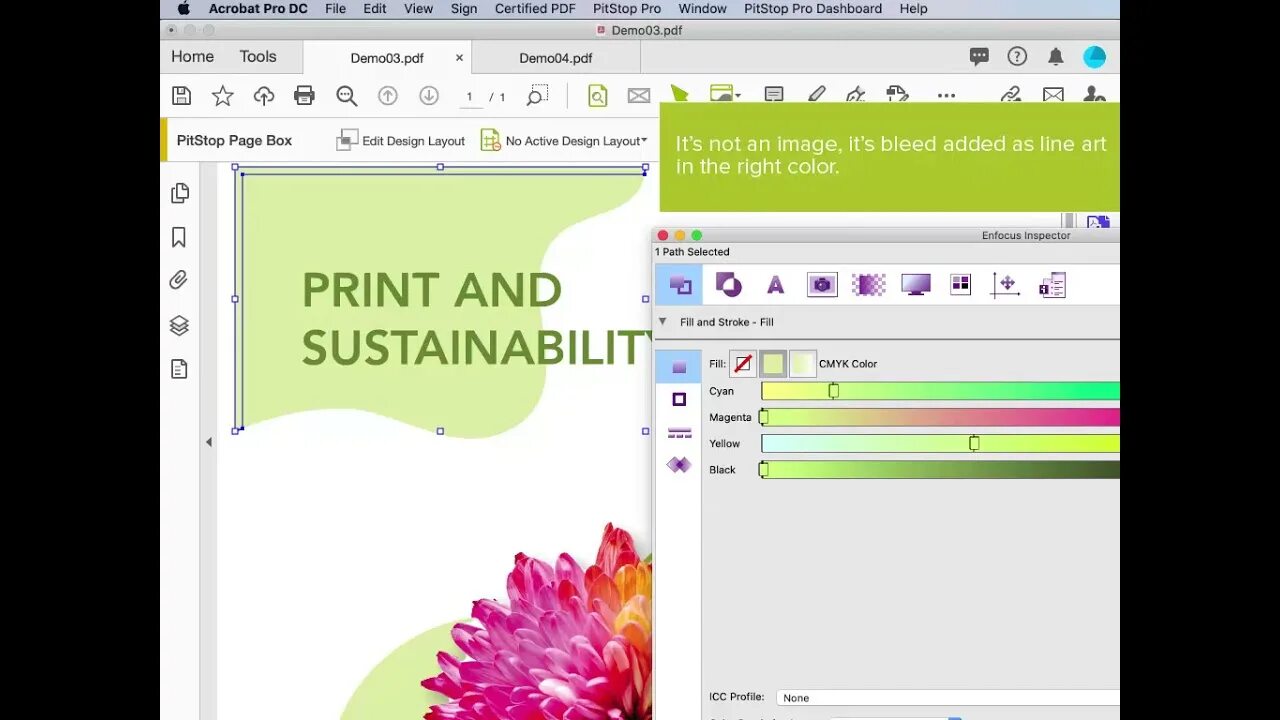Viewport: 1280px width, 720px height.
Task: Open ICC Profile None dropdown
Action: click(948, 697)
